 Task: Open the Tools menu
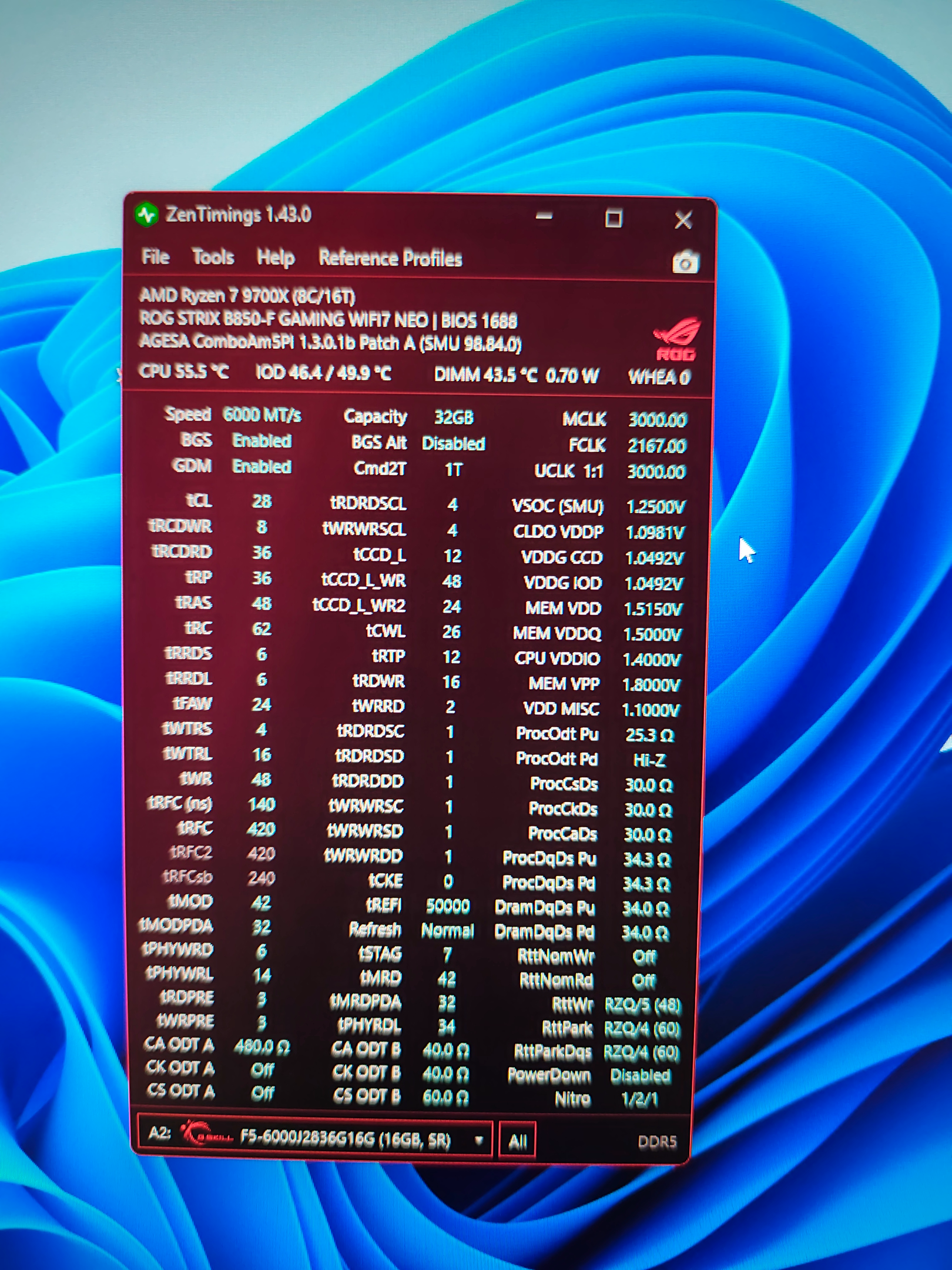point(213,257)
